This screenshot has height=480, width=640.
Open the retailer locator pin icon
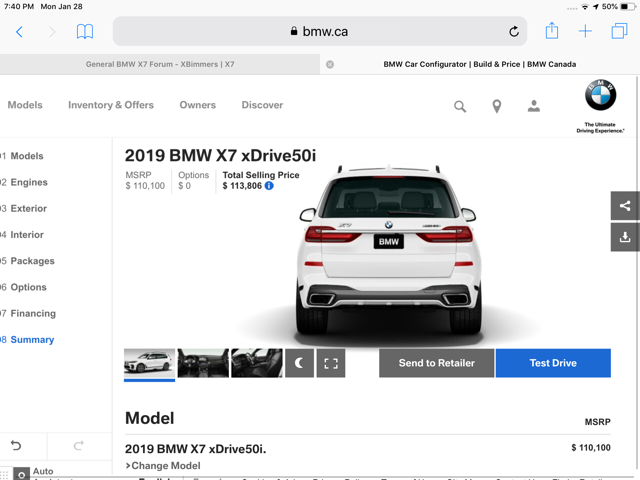(497, 106)
